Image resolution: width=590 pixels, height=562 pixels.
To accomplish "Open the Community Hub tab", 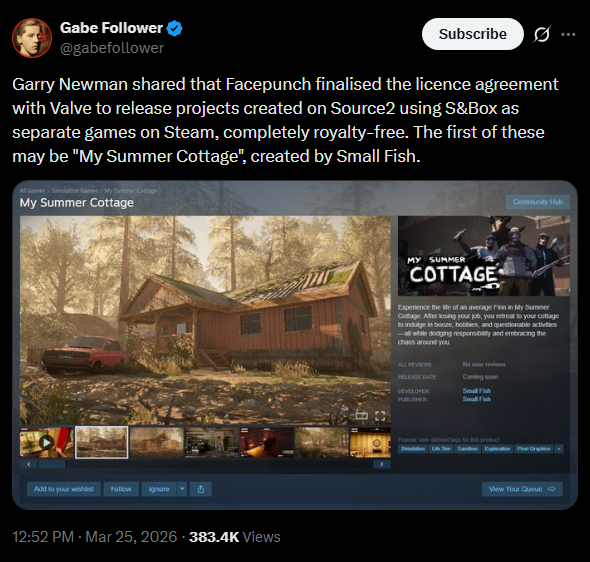I will pos(538,202).
